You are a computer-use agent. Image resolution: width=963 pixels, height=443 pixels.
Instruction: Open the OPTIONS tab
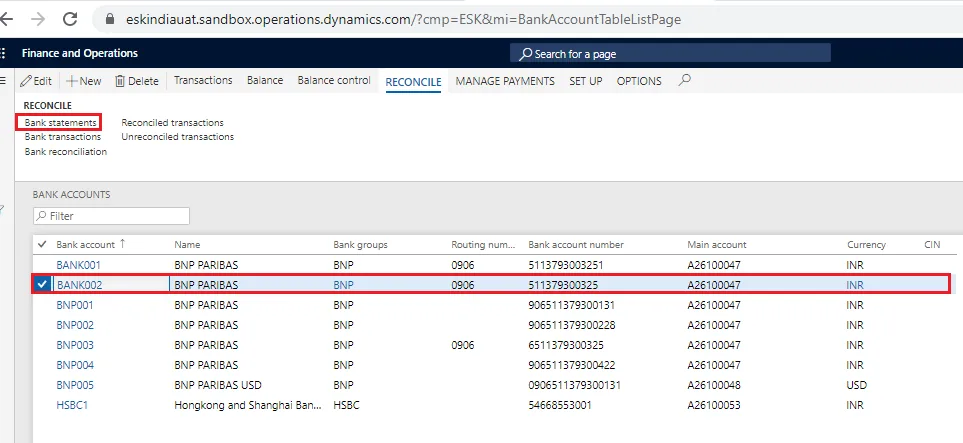click(639, 81)
